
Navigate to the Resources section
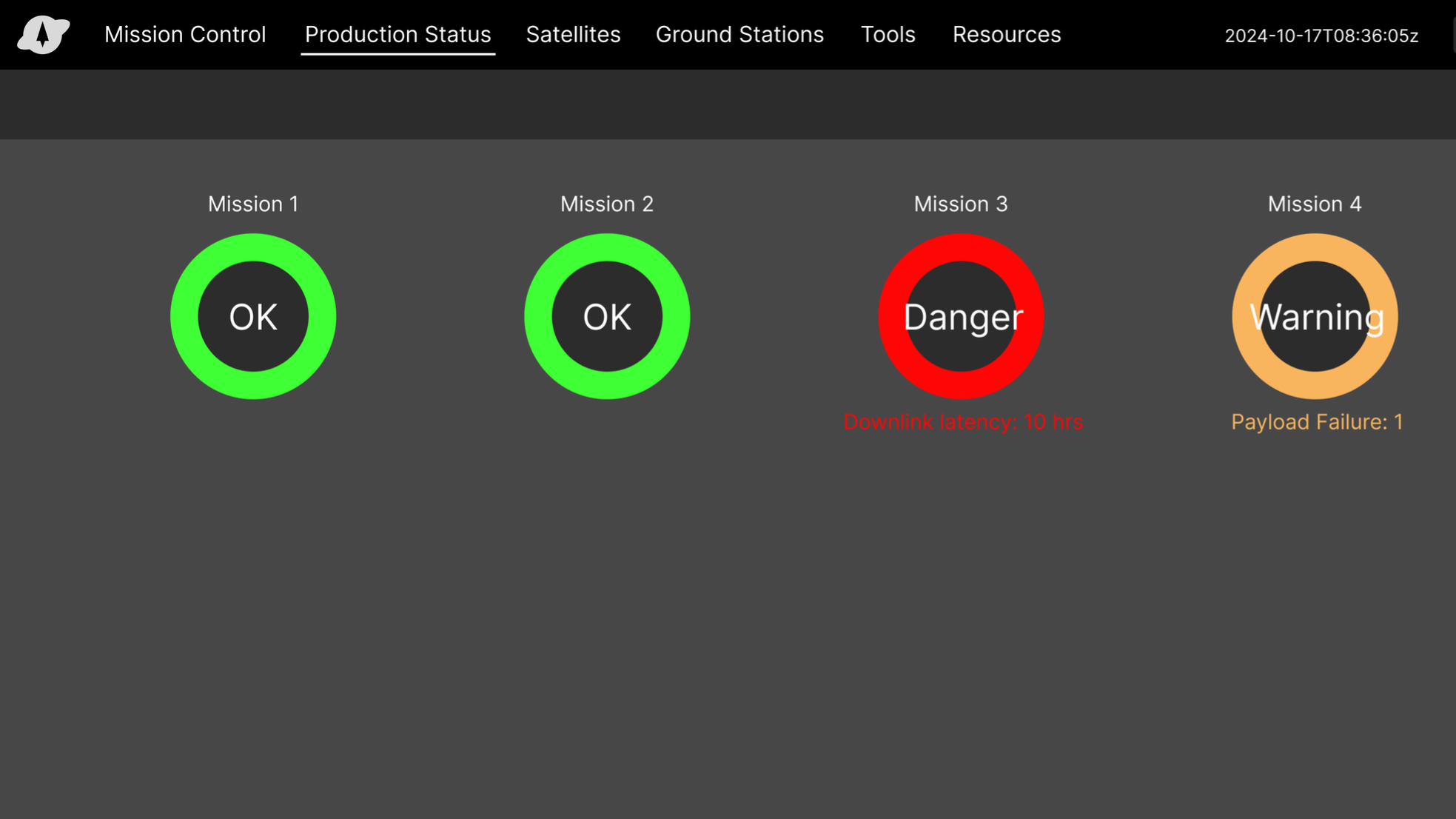(1006, 35)
